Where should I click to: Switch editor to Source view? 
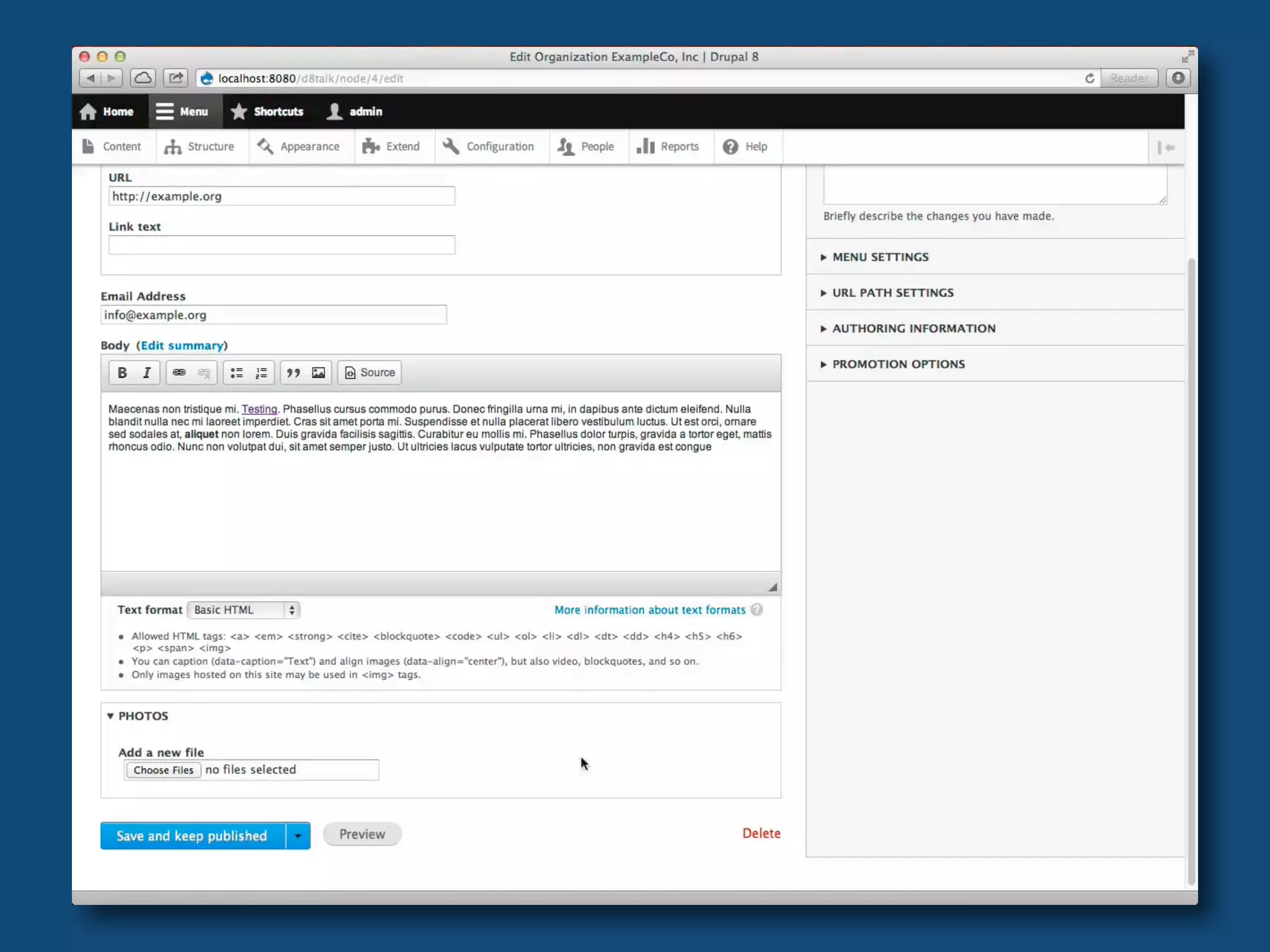370,372
